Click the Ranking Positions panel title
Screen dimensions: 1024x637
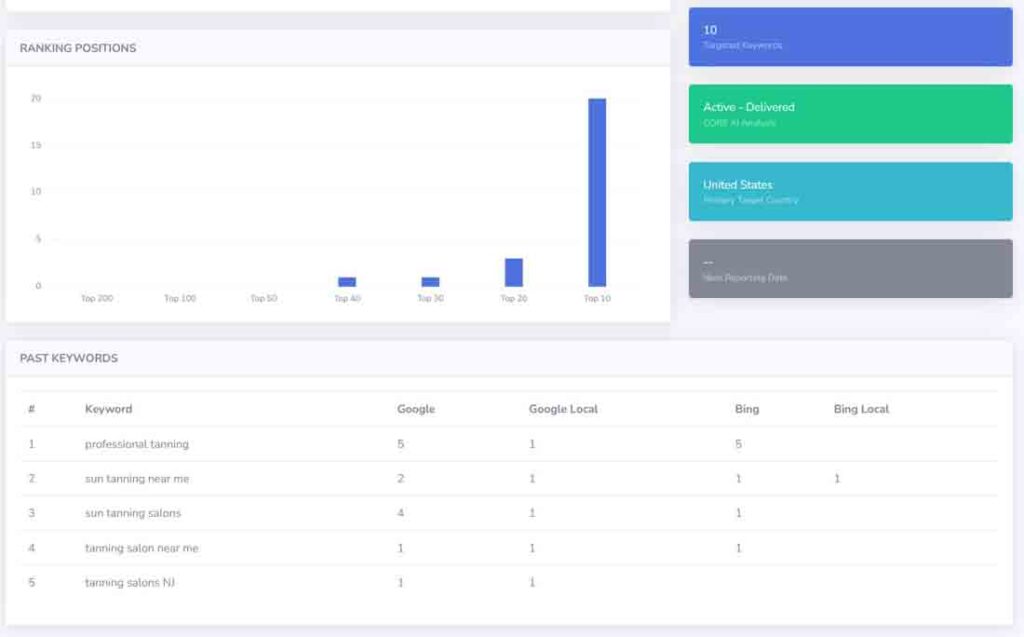pyautogui.click(x=78, y=48)
